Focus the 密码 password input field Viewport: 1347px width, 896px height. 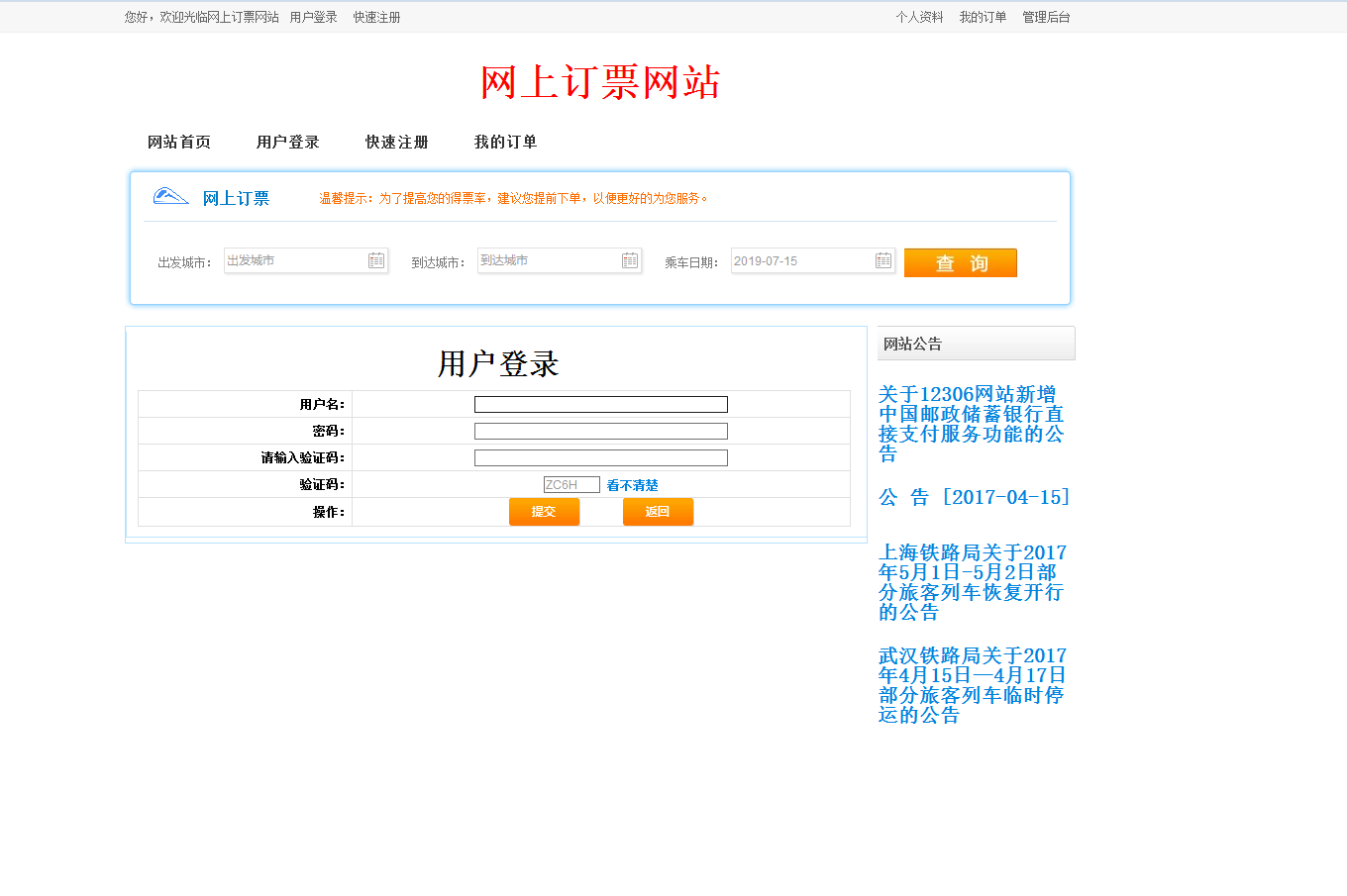pyautogui.click(x=600, y=432)
